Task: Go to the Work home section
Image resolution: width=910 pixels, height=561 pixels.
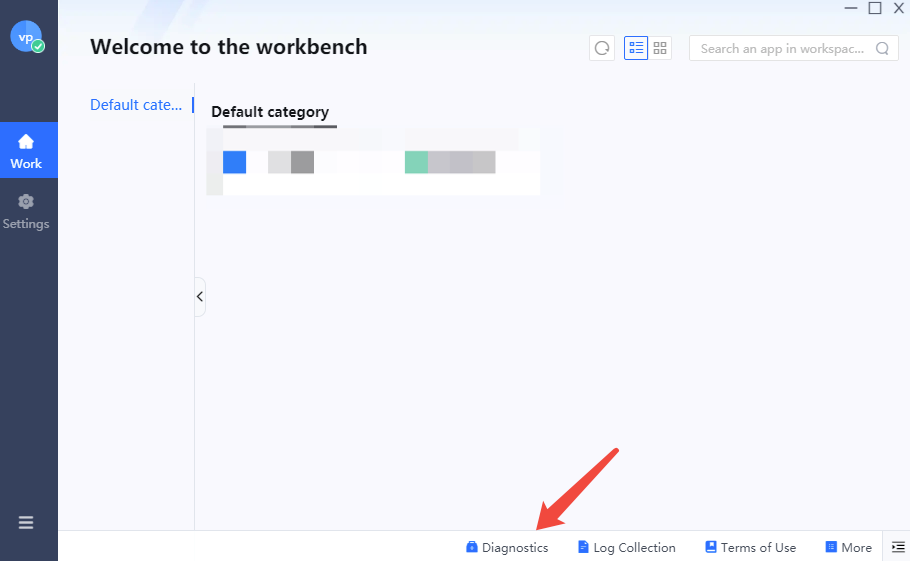Action: click(27, 150)
